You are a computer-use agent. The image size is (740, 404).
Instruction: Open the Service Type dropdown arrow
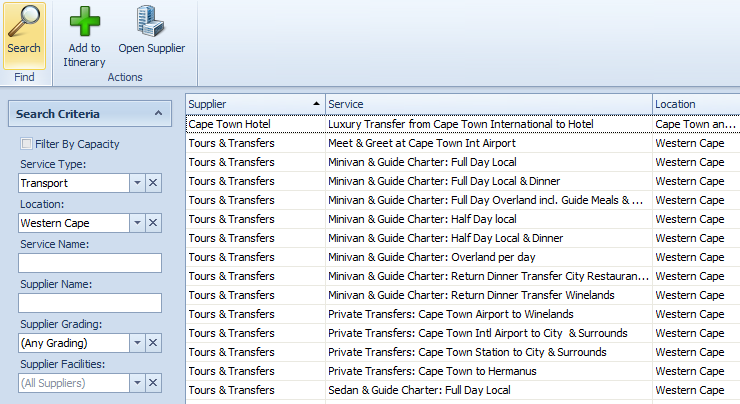pos(137,183)
